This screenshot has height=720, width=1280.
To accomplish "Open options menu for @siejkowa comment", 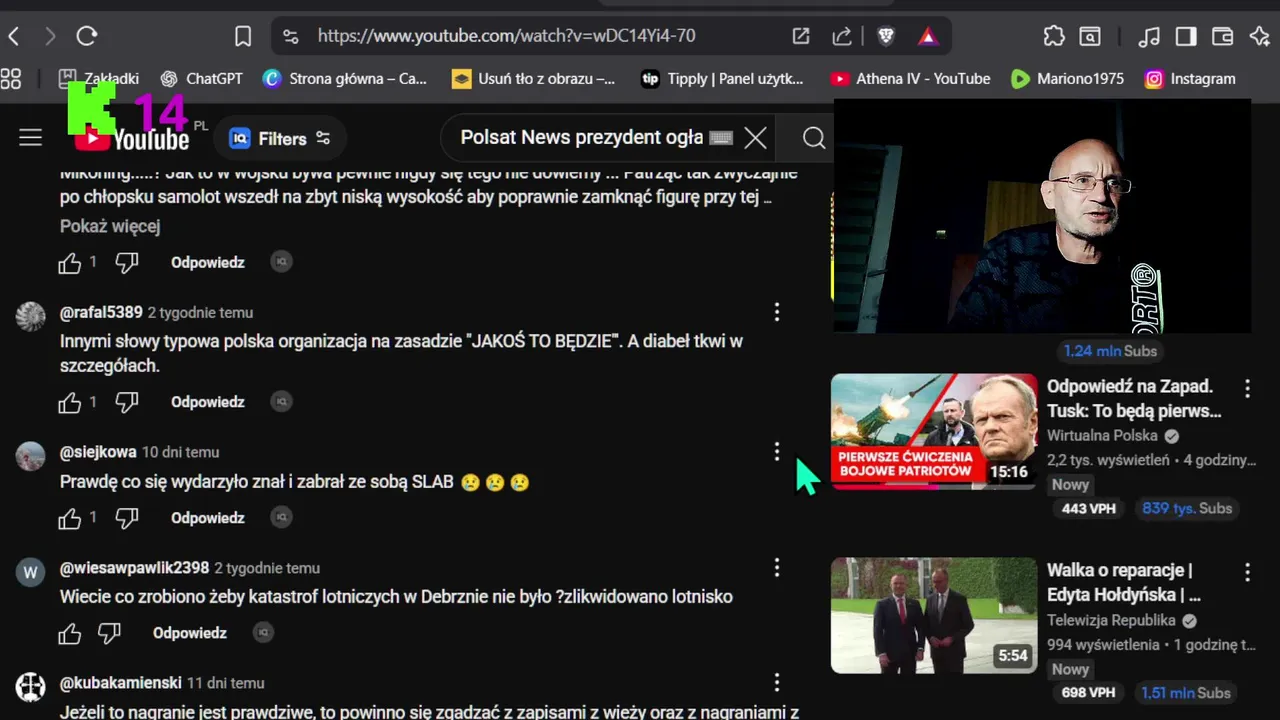I will 777,452.
